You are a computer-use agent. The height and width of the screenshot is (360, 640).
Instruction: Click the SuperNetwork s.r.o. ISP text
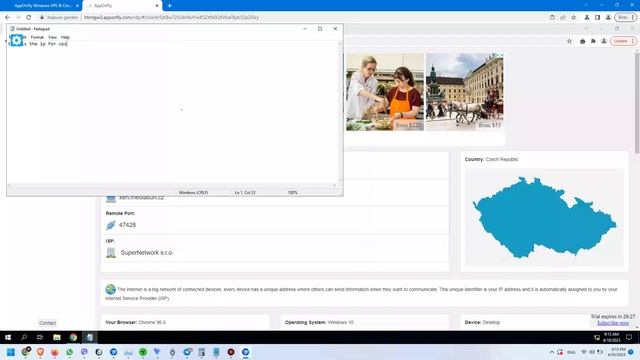click(147, 253)
